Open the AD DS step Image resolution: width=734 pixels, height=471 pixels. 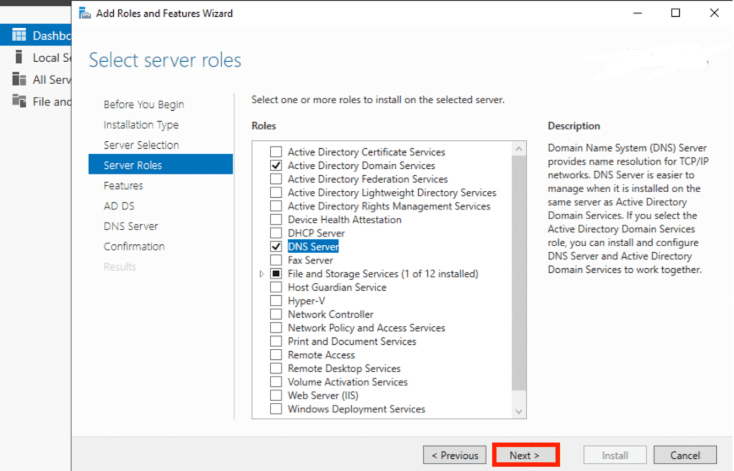119,206
